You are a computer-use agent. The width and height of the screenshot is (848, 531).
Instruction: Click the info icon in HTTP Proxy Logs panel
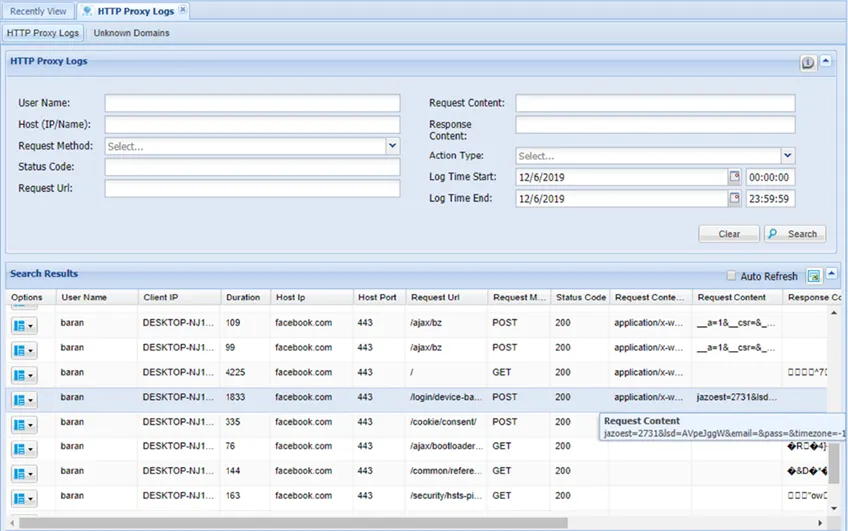pos(808,63)
